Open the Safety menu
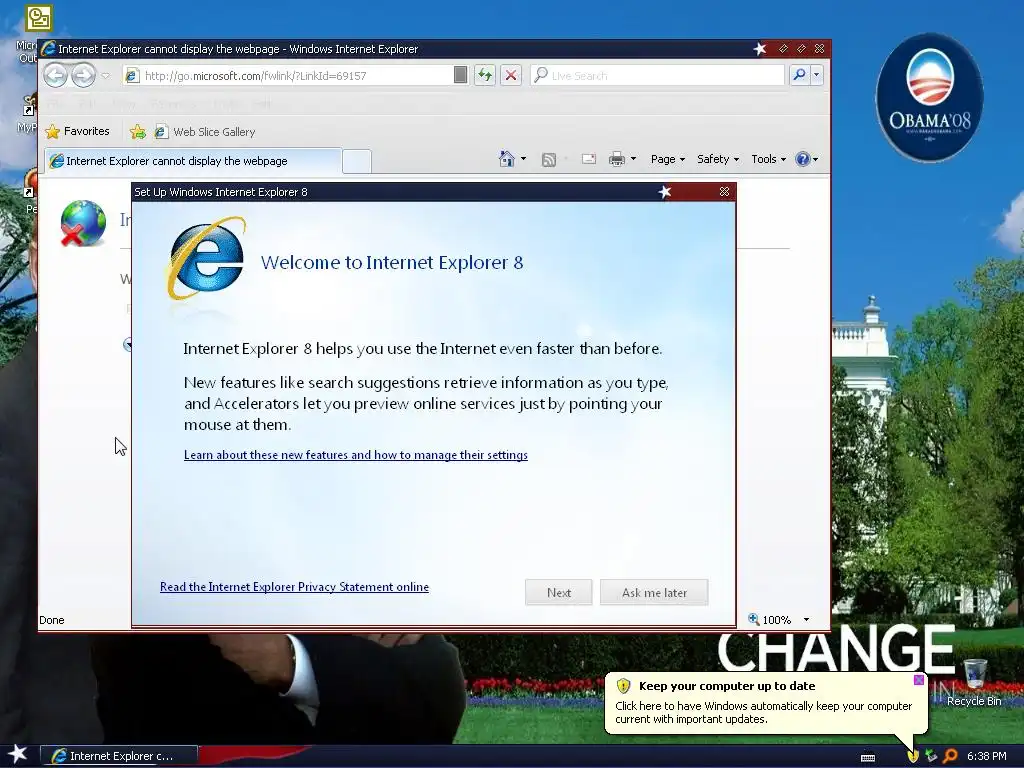 pos(718,159)
